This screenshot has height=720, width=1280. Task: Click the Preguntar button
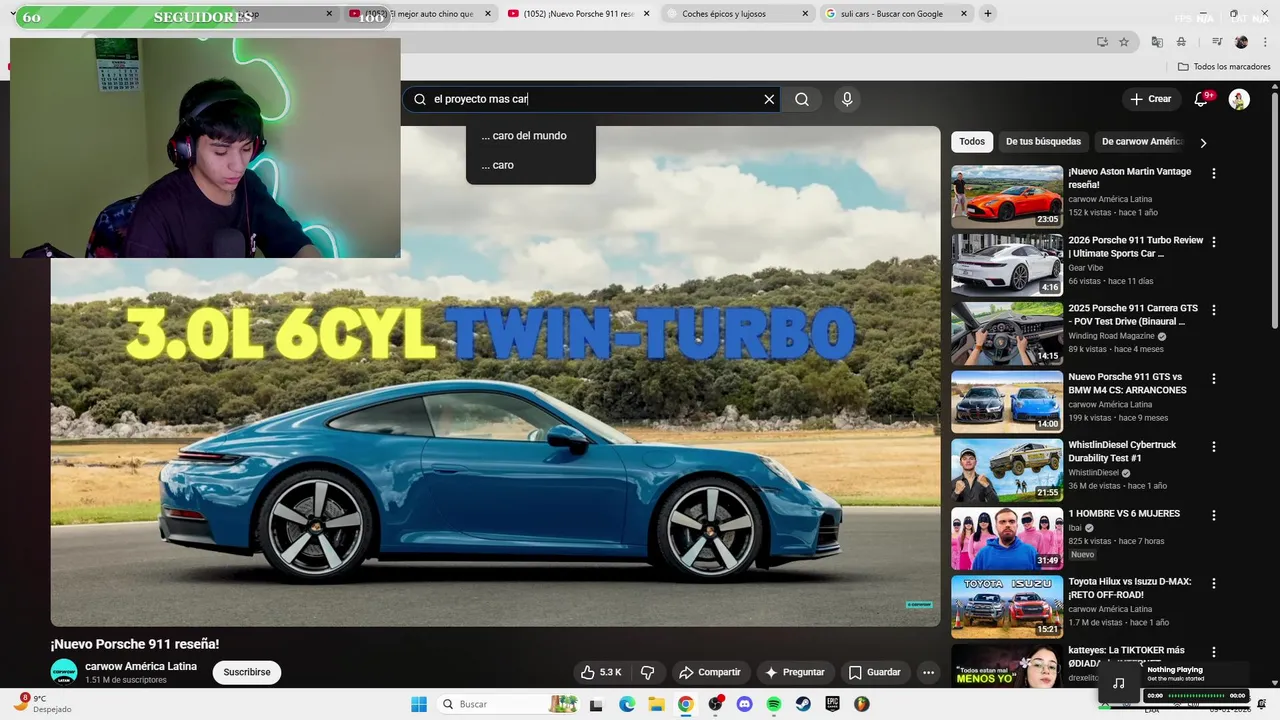[x=795, y=672]
